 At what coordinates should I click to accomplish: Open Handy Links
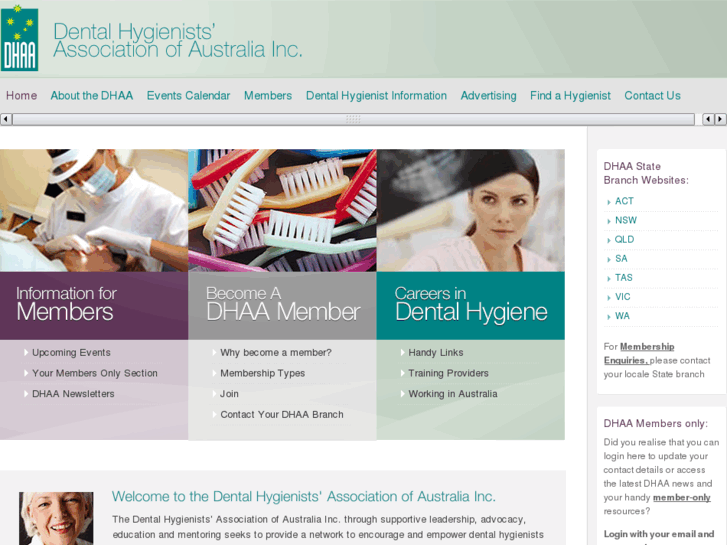click(436, 353)
